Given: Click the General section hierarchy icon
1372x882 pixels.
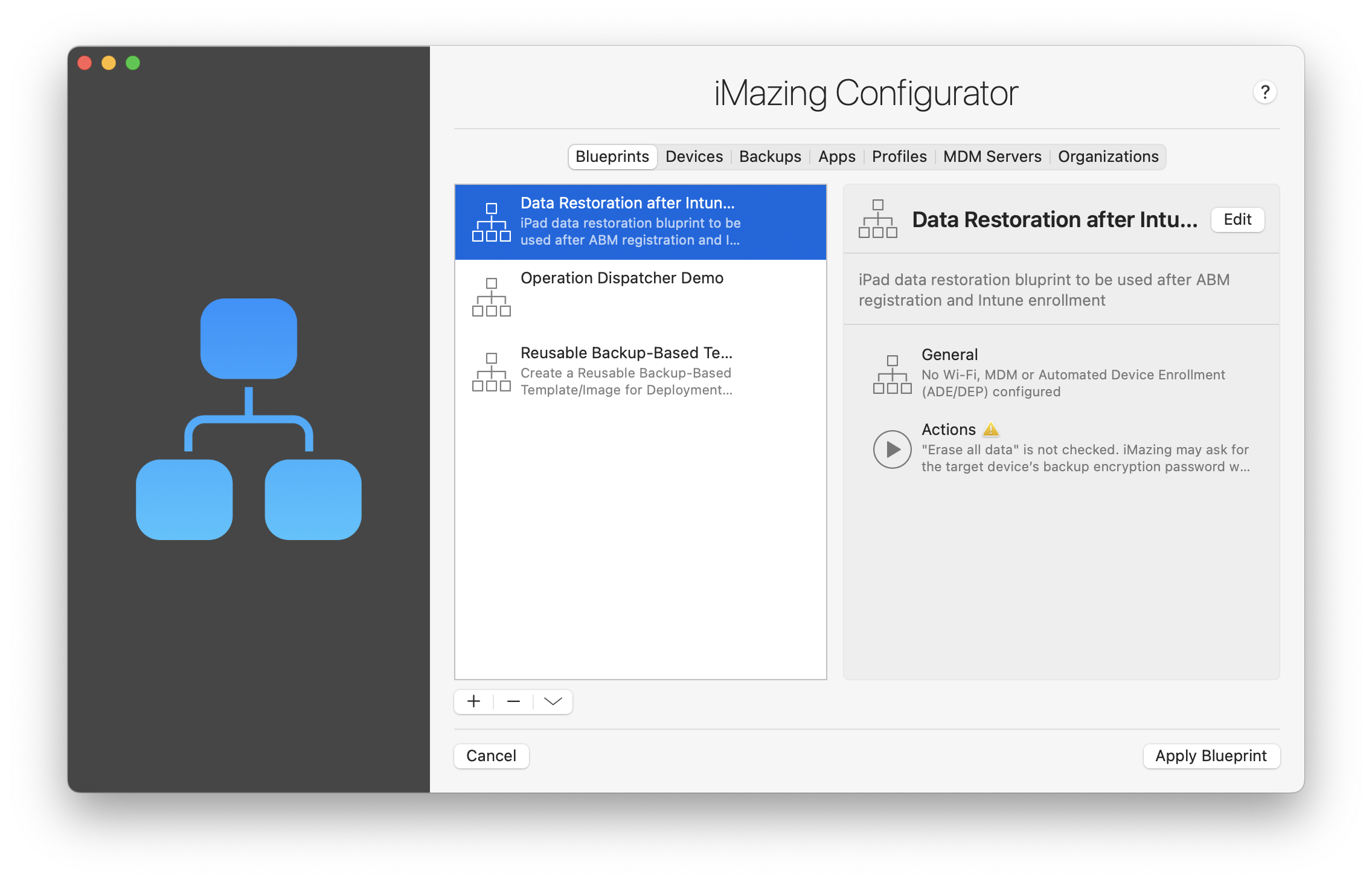Looking at the screenshot, I should pyautogui.click(x=892, y=375).
